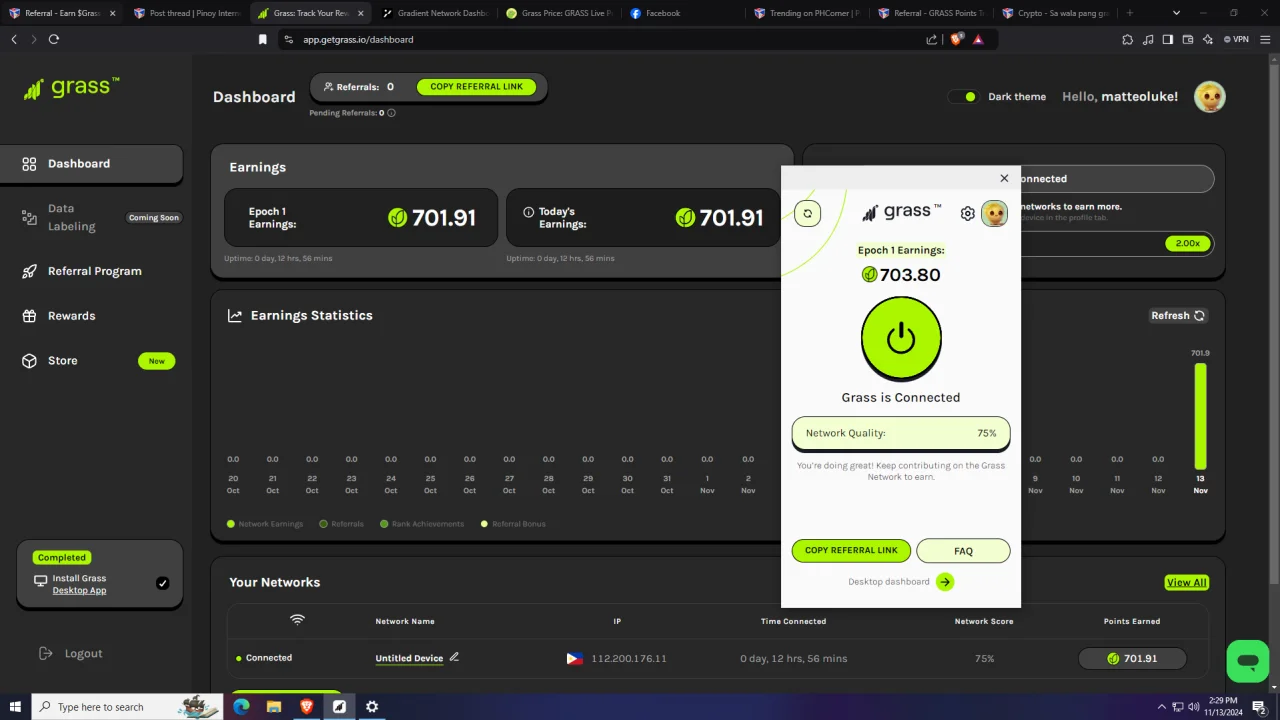Open the browser main menu

coord(1266,39)
